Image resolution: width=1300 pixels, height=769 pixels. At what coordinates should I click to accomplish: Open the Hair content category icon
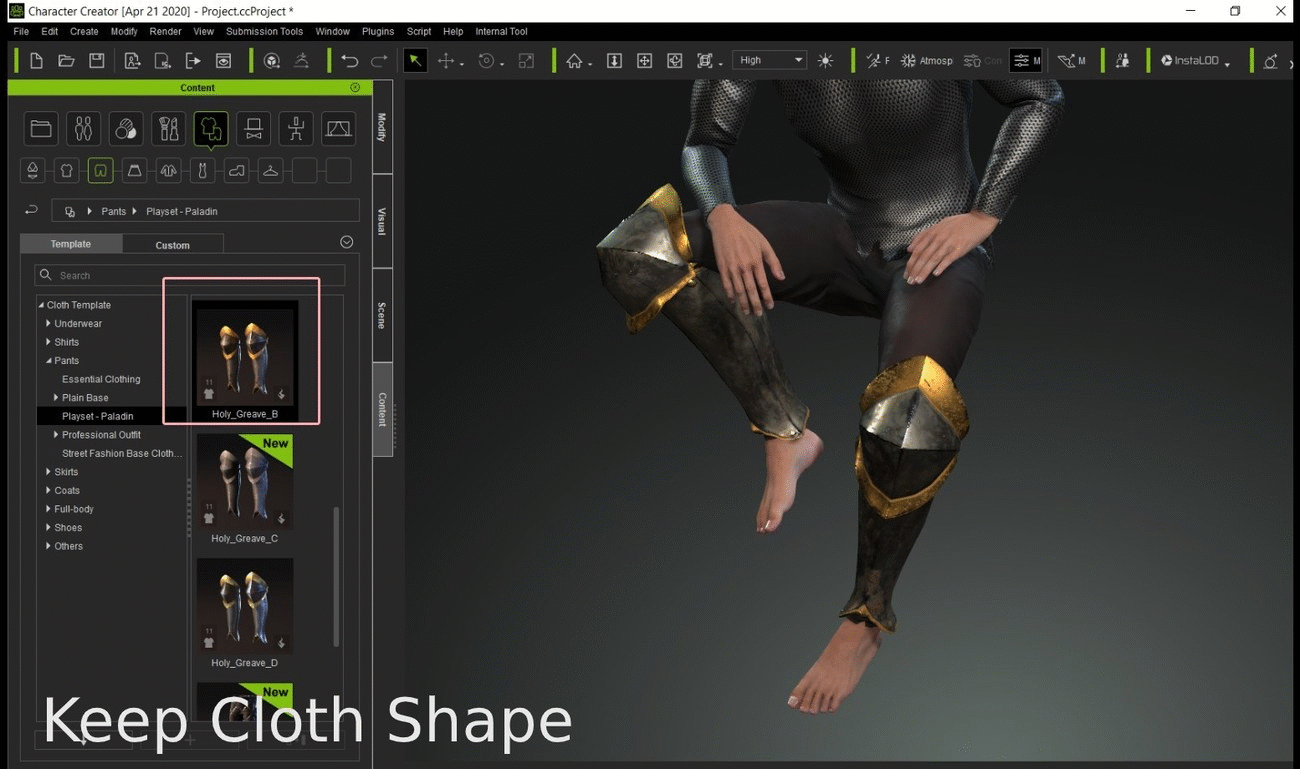pos(126,129)
